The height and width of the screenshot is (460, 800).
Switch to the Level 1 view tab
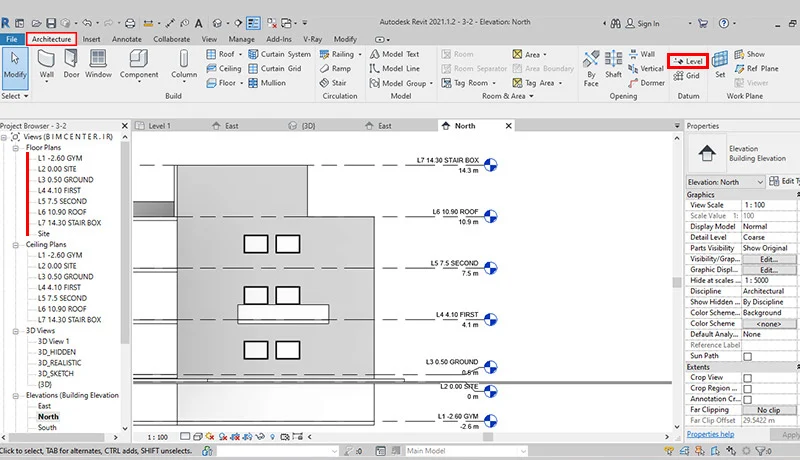tap(159, 126)
